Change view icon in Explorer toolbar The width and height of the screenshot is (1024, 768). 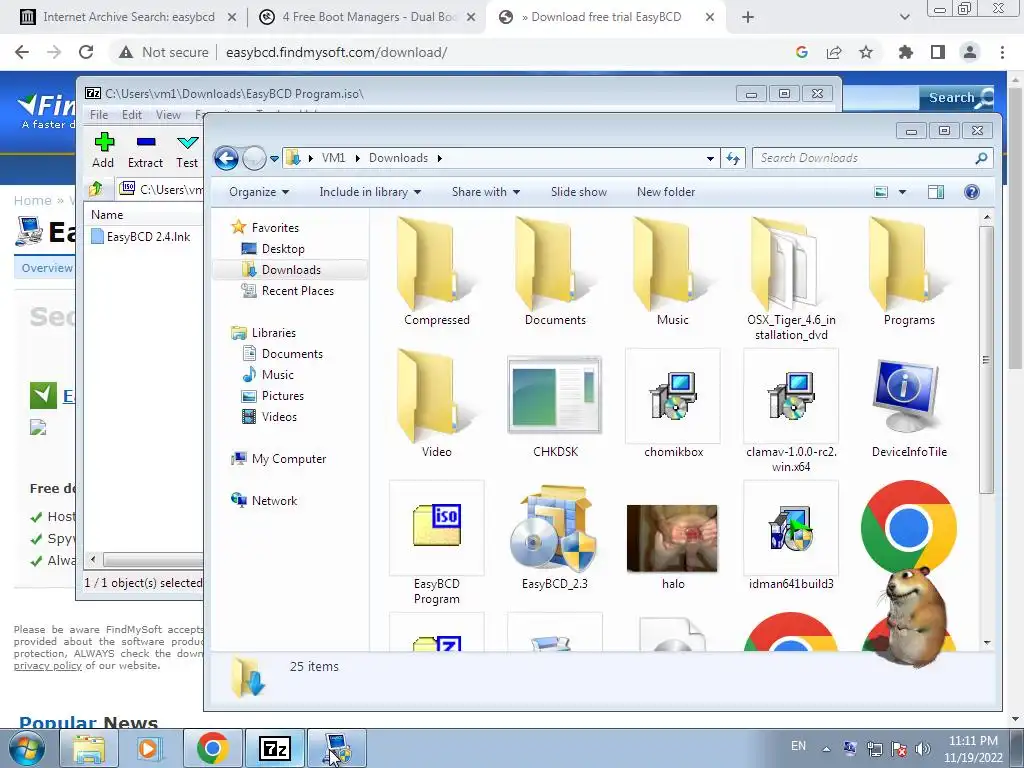[x=881, y=192]
